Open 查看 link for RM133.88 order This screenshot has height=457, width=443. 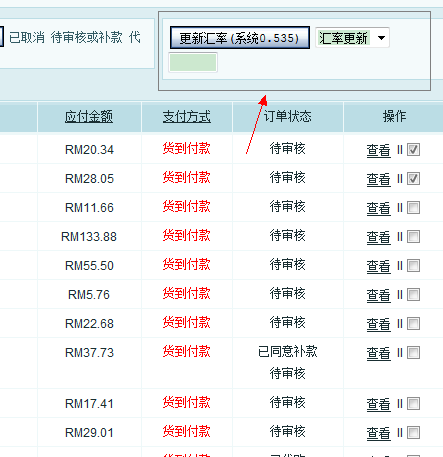pyautogui.click(x=379, y=237)
